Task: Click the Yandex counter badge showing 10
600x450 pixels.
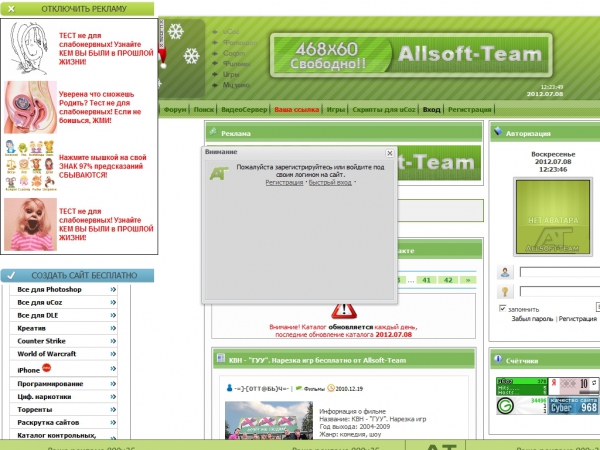Action: [x=573, y=386]
